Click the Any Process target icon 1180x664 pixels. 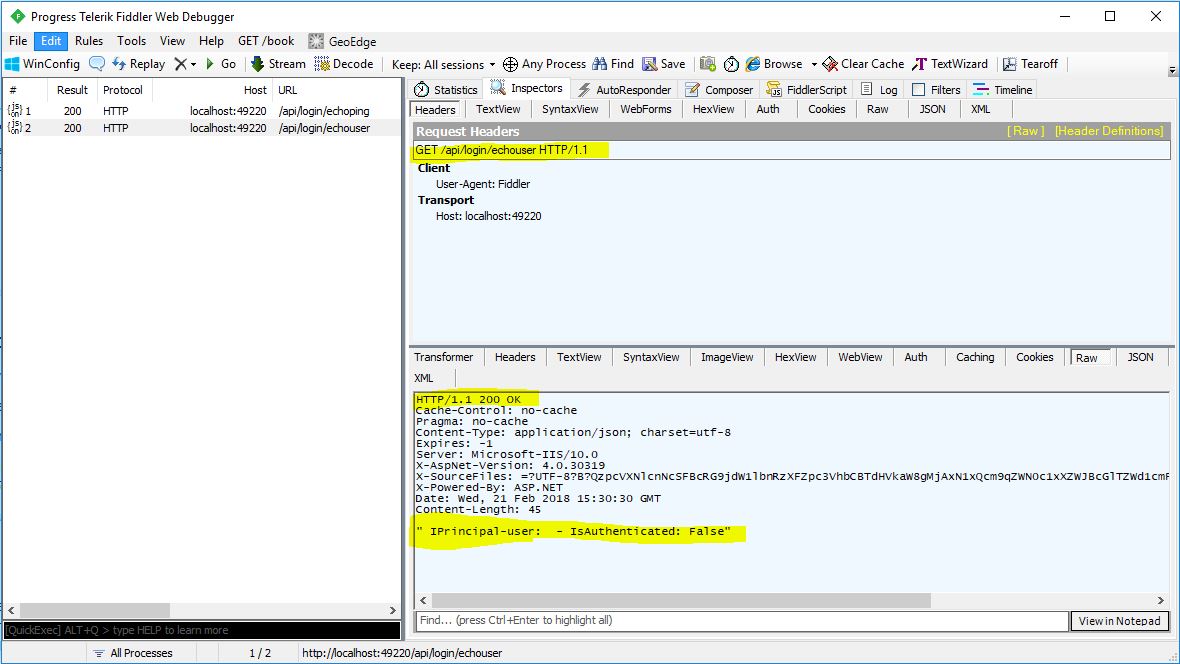pyautogui.click(x=510, y=64)
